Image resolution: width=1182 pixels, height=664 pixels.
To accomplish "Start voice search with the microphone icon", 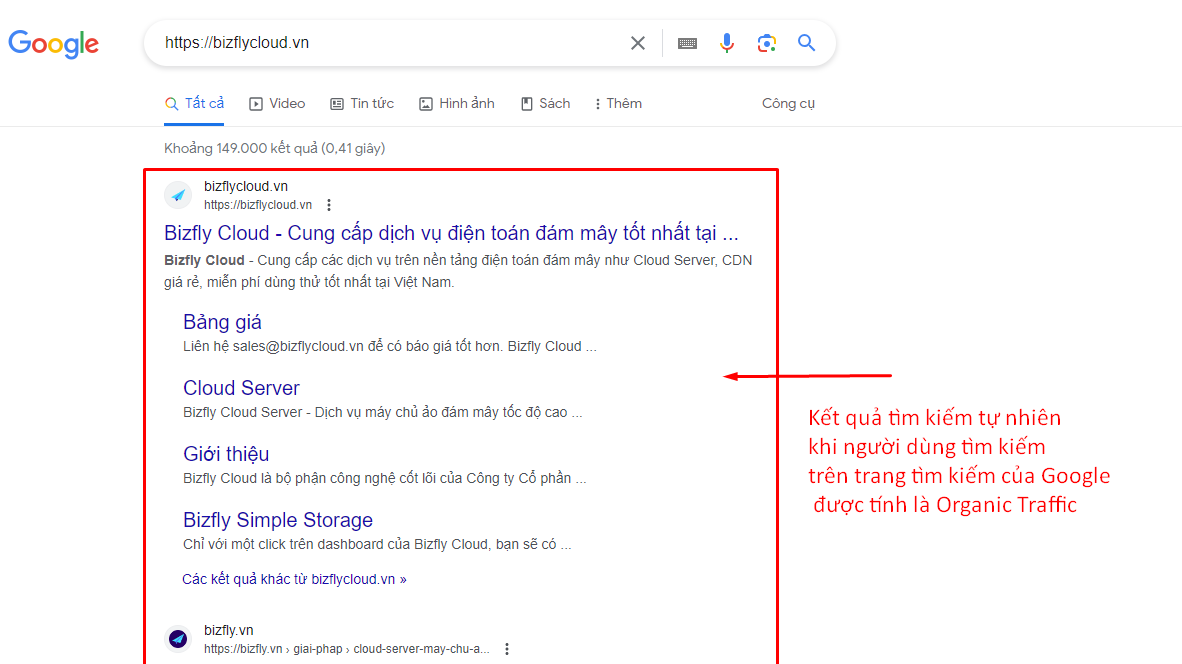I will [727, 43].
